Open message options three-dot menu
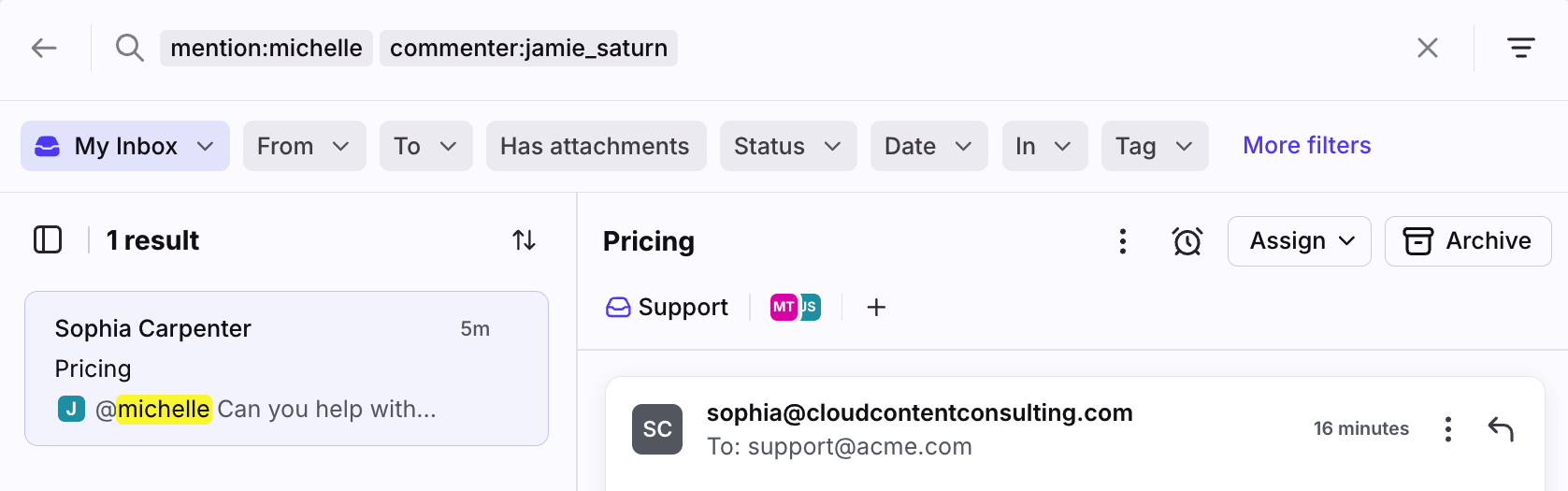Screen dimensions: 1568x491 [1447, 429]
